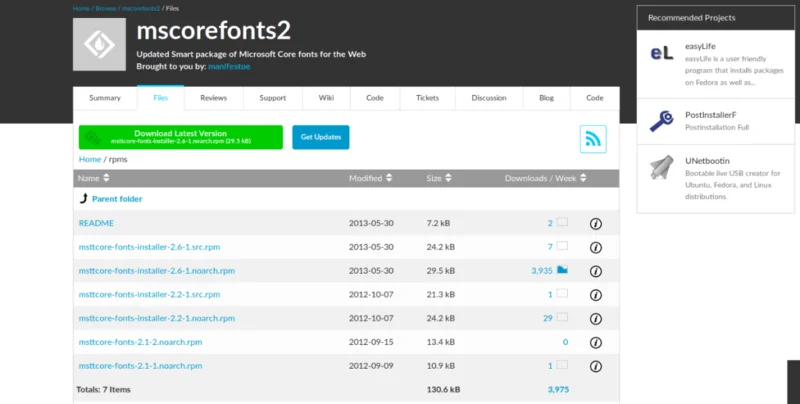Screen dimensions: 800x404
Task: Click downloads chart icon for 2.6-1.noarch.rpm
Action: point(562,269)
